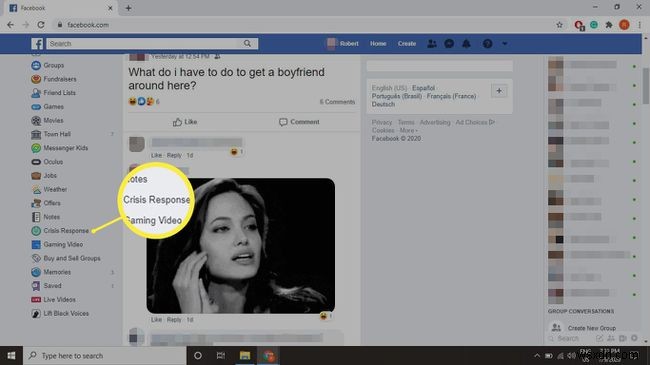Open the Terms footer link

click(406, 122)
